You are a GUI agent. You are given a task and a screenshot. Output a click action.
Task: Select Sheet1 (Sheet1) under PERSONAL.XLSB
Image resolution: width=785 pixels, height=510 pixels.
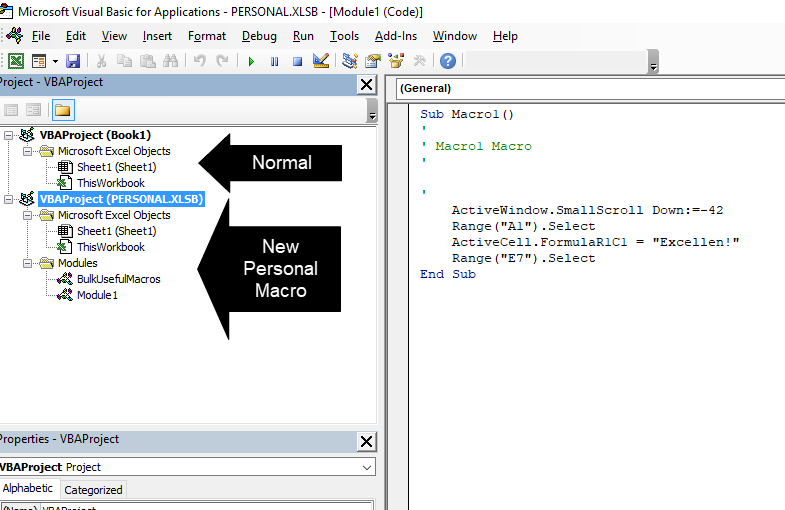[116, 231]
